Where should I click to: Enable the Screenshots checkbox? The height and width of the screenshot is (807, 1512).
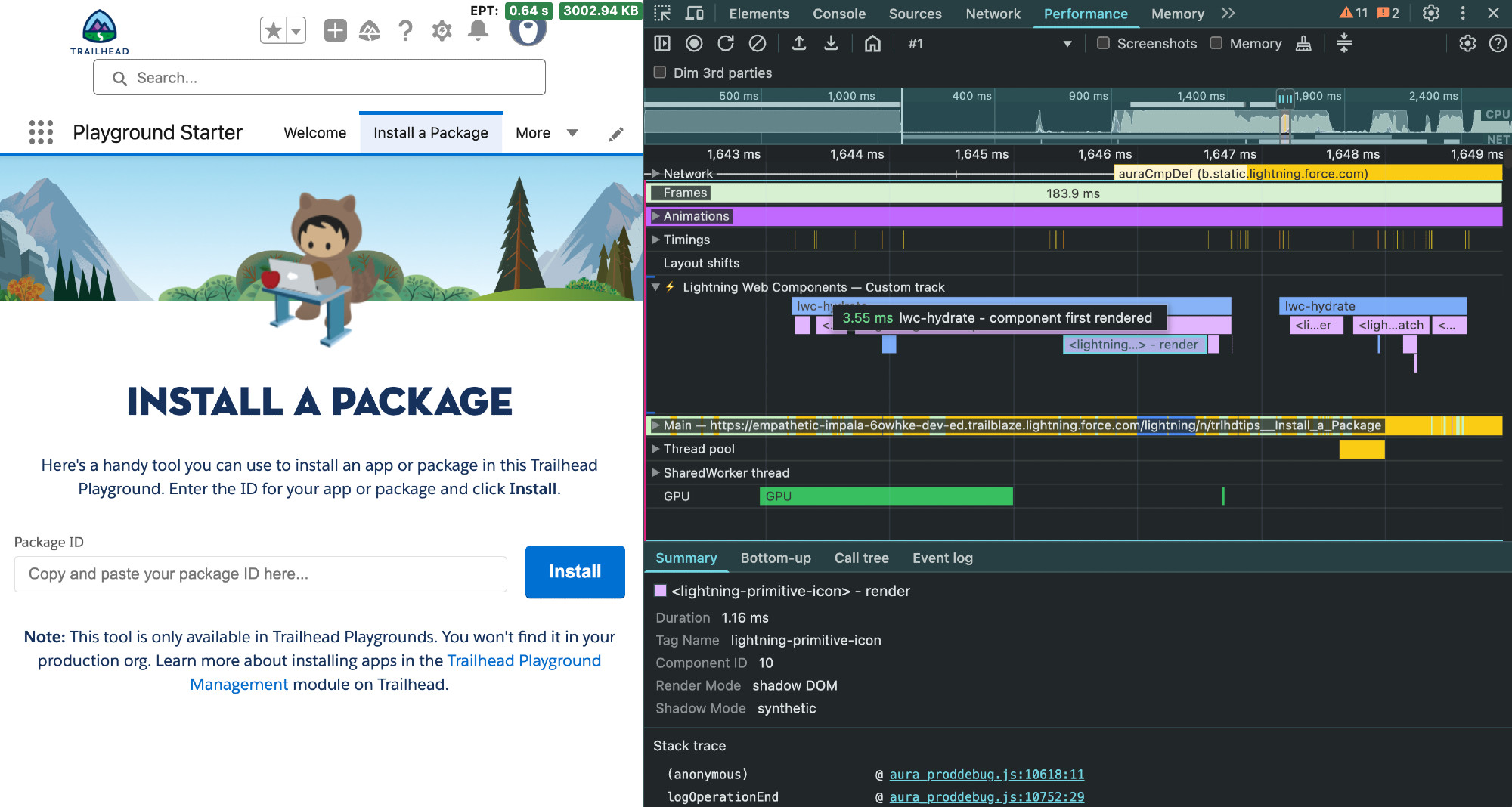[x=1104, y=43]
